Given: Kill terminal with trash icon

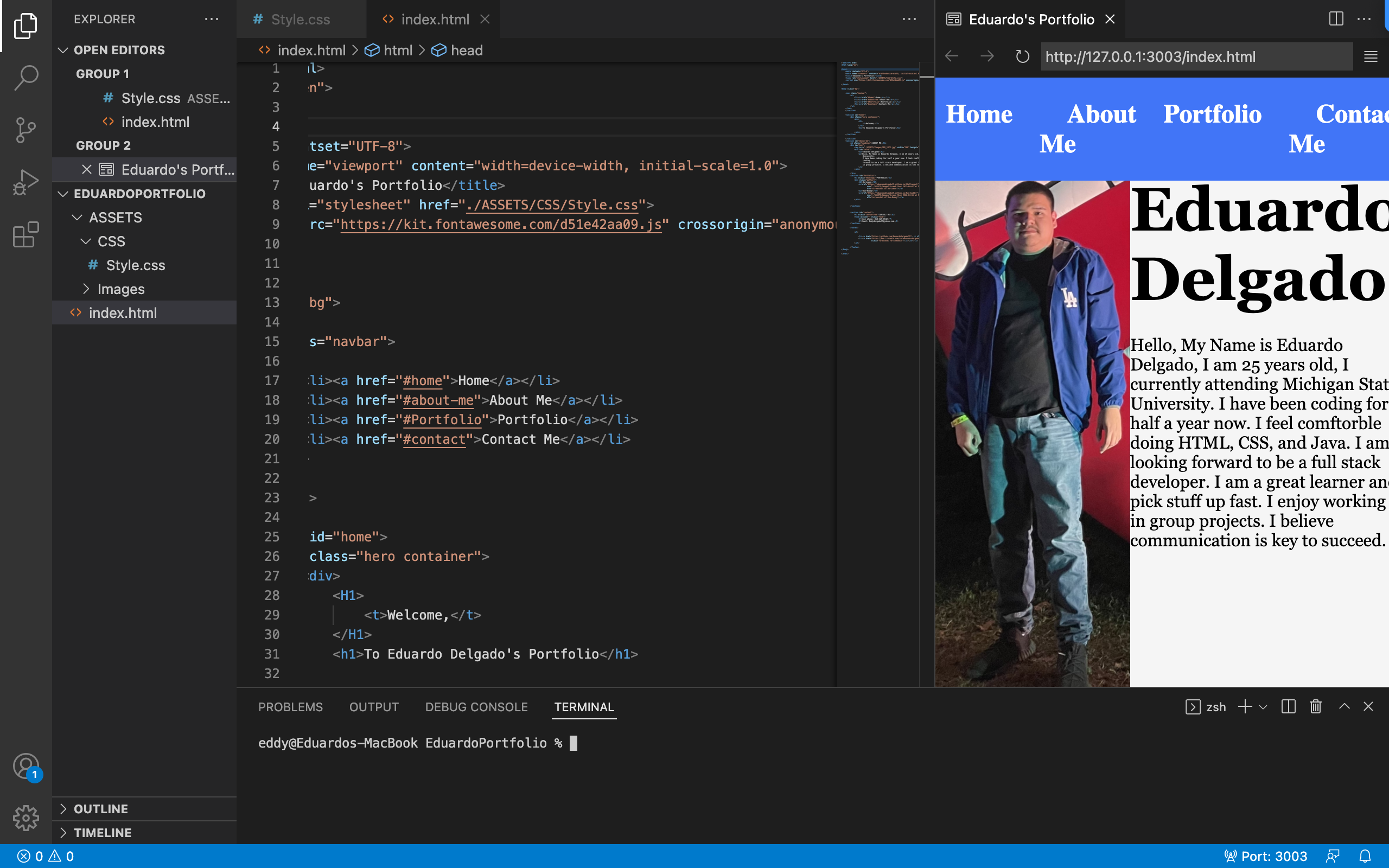Looking at the screenshot, I should click(x=1316, y=707).
